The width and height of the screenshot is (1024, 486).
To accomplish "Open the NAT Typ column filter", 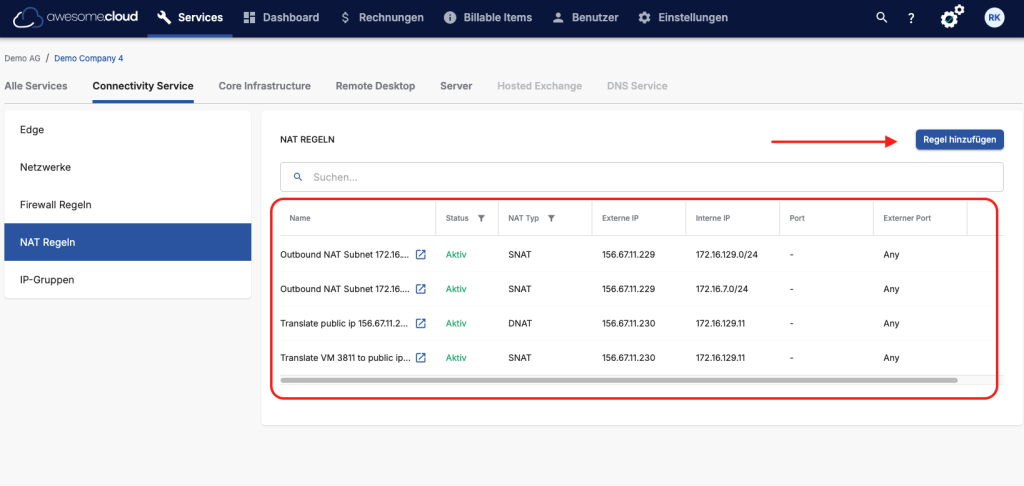I will click(x=551, y=218).
